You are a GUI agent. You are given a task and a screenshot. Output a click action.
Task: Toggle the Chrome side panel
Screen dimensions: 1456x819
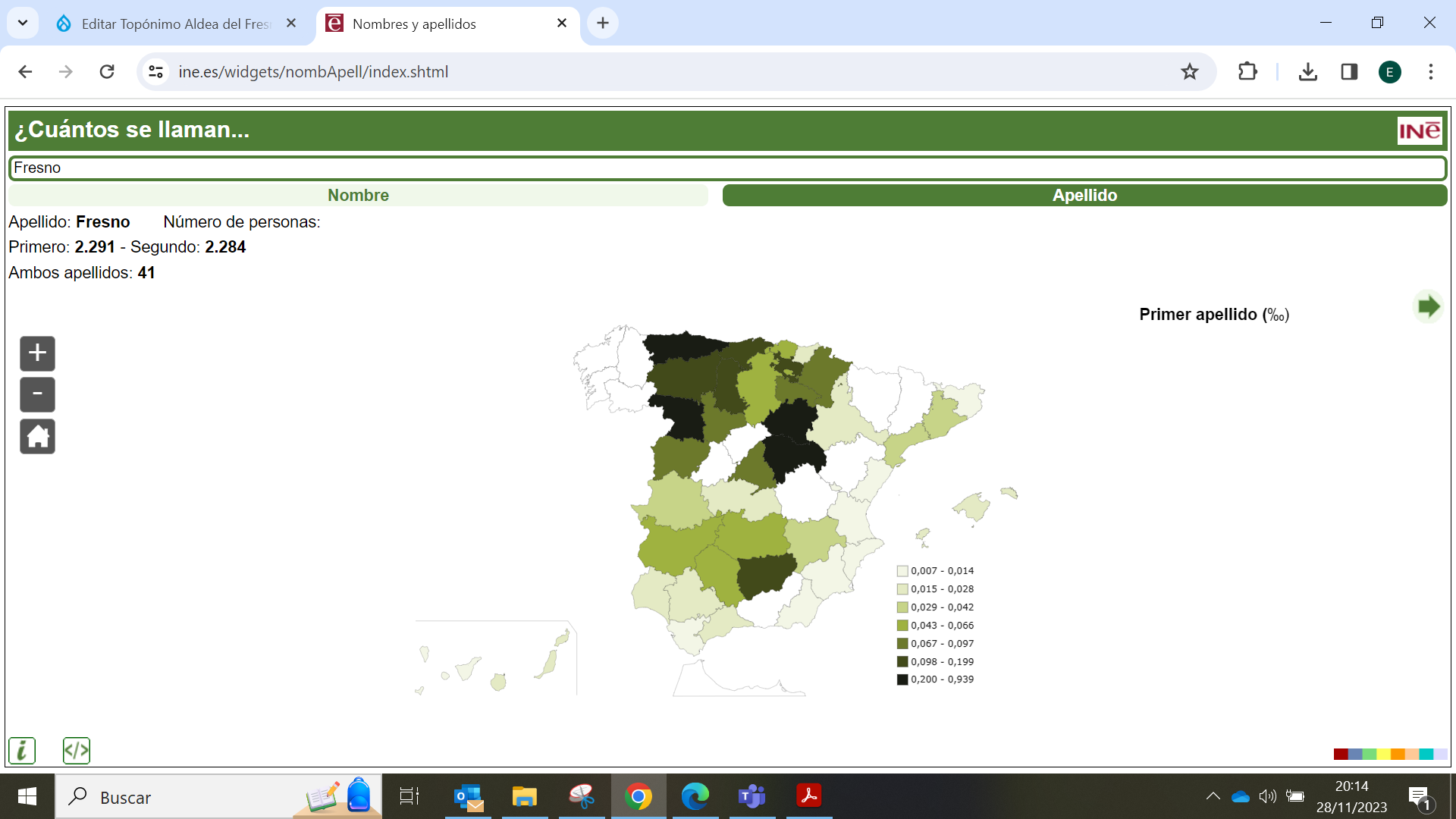coord(1349,72)
